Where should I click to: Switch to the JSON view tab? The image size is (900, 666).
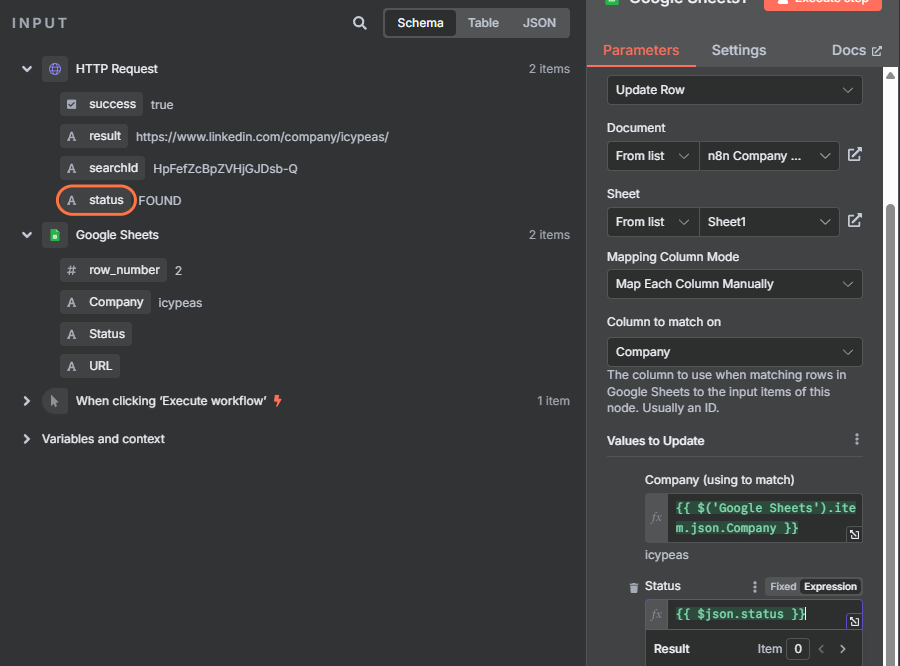[x=539, y=23]
